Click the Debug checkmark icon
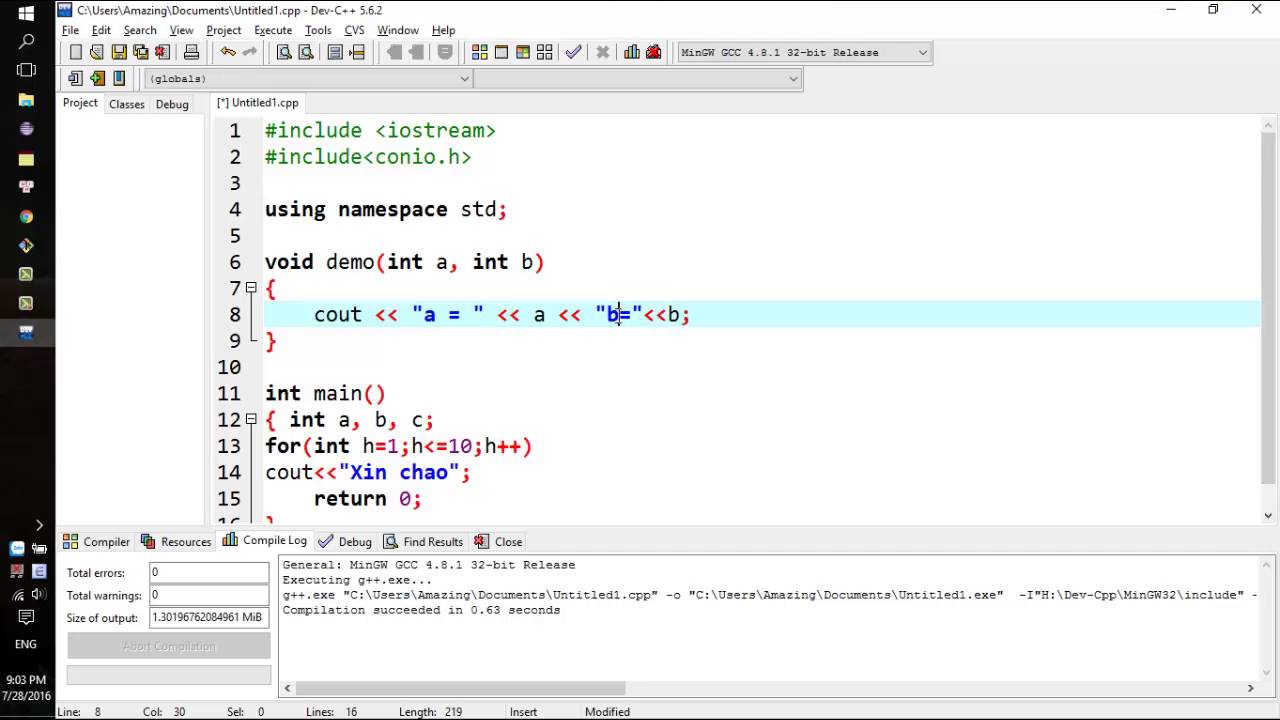The image size is (1280, 720). pyautogui.click(x=574, y=53)
